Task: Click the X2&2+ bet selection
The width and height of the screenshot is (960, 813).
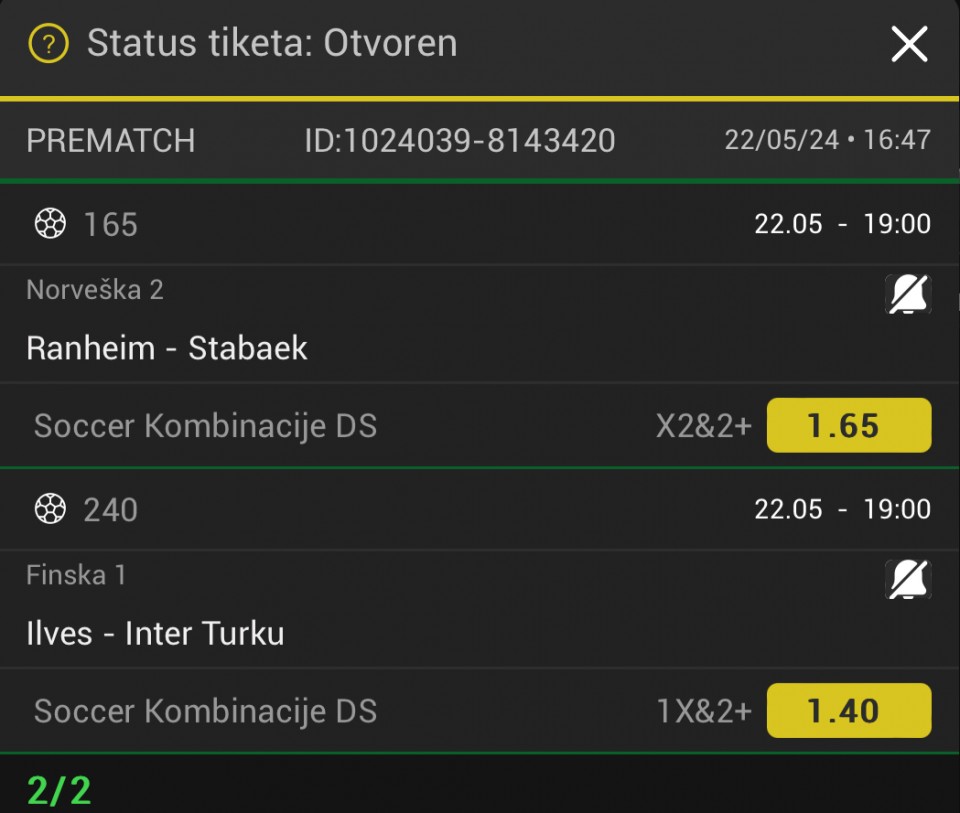Action: coord(703,426)
